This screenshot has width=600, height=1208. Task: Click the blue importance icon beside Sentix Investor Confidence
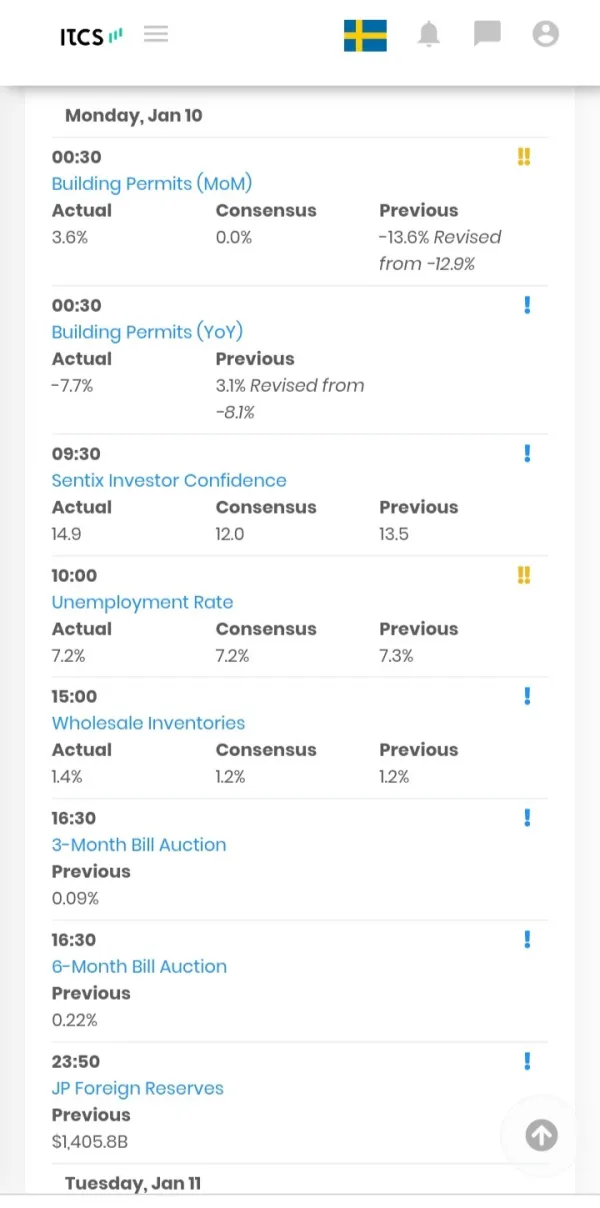point(527,454)
